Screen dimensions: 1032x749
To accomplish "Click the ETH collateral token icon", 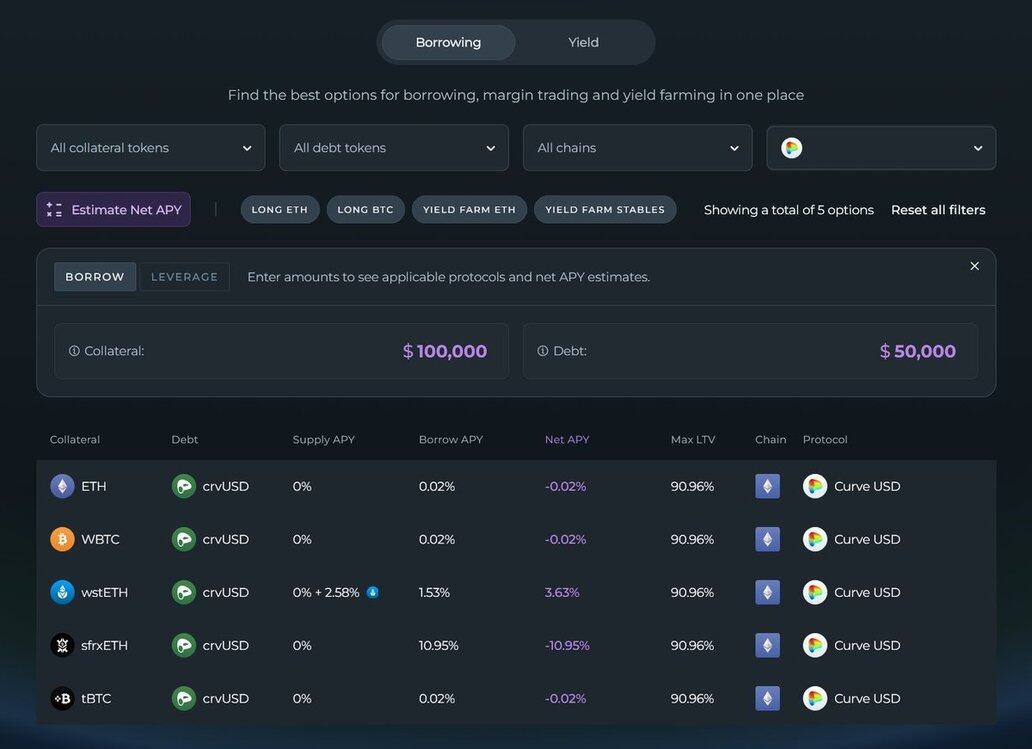I will point(62,486).
